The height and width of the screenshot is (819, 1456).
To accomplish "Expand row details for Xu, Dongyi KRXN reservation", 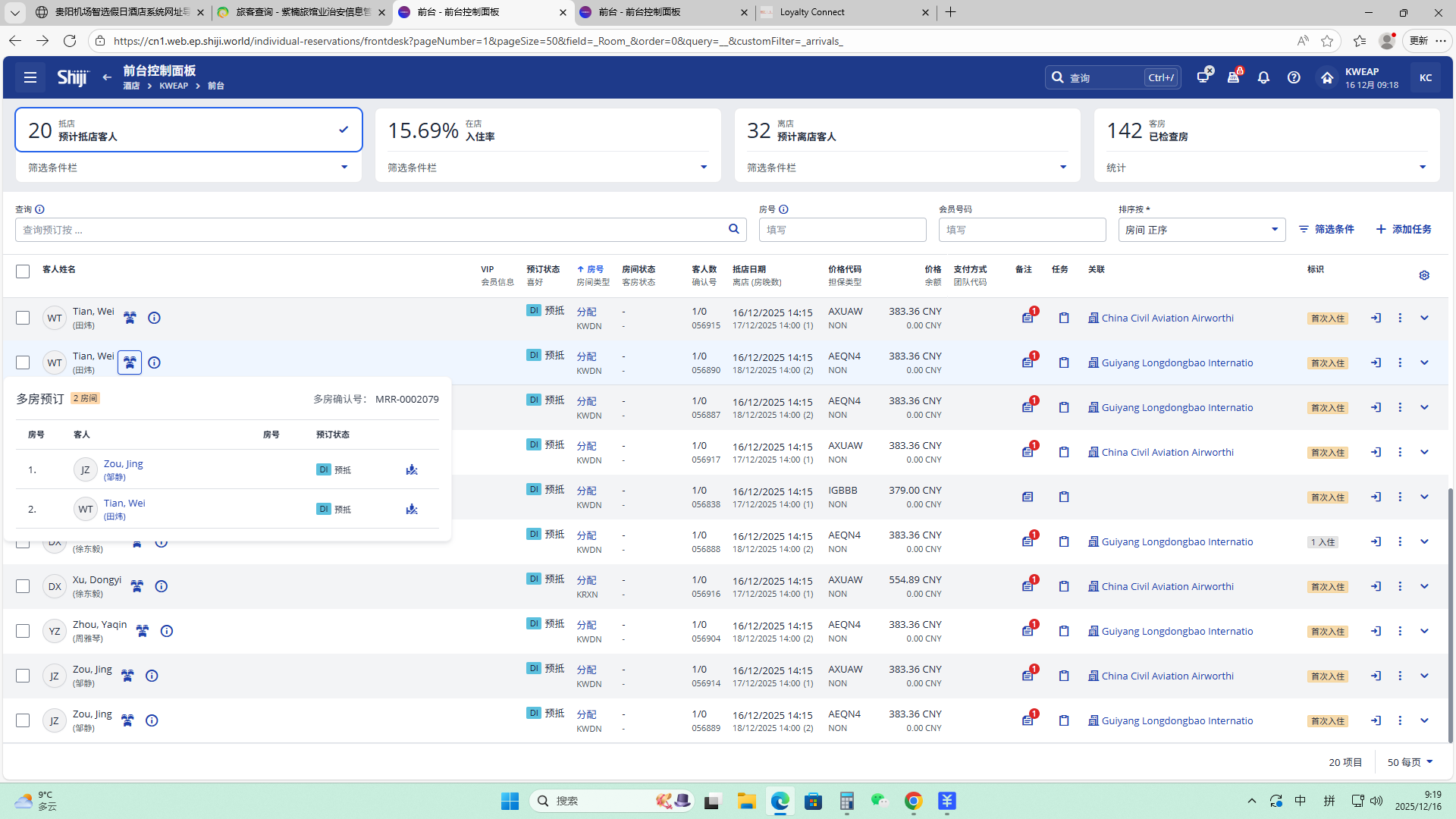I will [x=1424, y=586].
